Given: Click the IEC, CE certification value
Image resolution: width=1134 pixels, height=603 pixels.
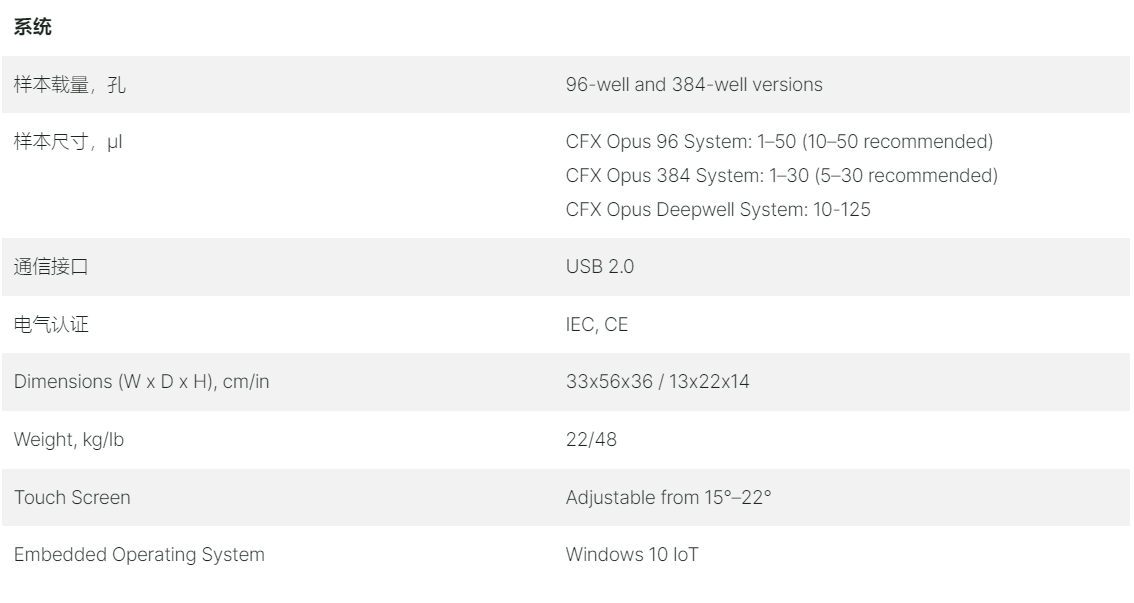Looking at the screenshot, I should (x=597, y=325).
